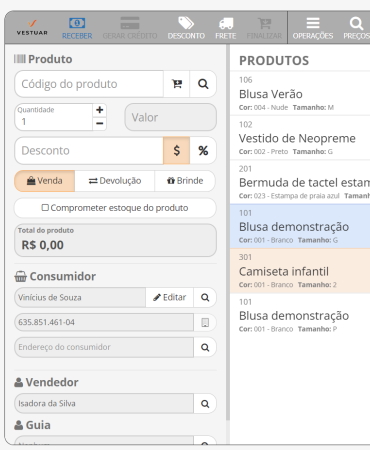370x450 pixels.
Task: Search for a consumer using magnifier
Action: point(205,297)
